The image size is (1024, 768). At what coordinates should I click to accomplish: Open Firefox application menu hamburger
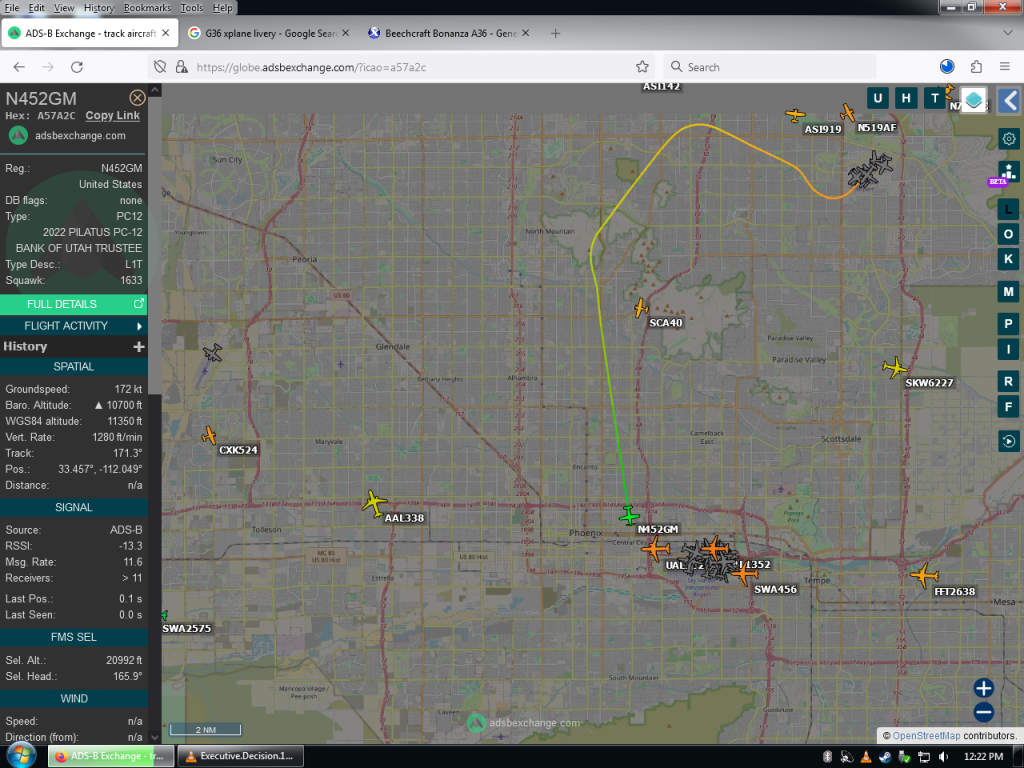tap(1005, 67)
